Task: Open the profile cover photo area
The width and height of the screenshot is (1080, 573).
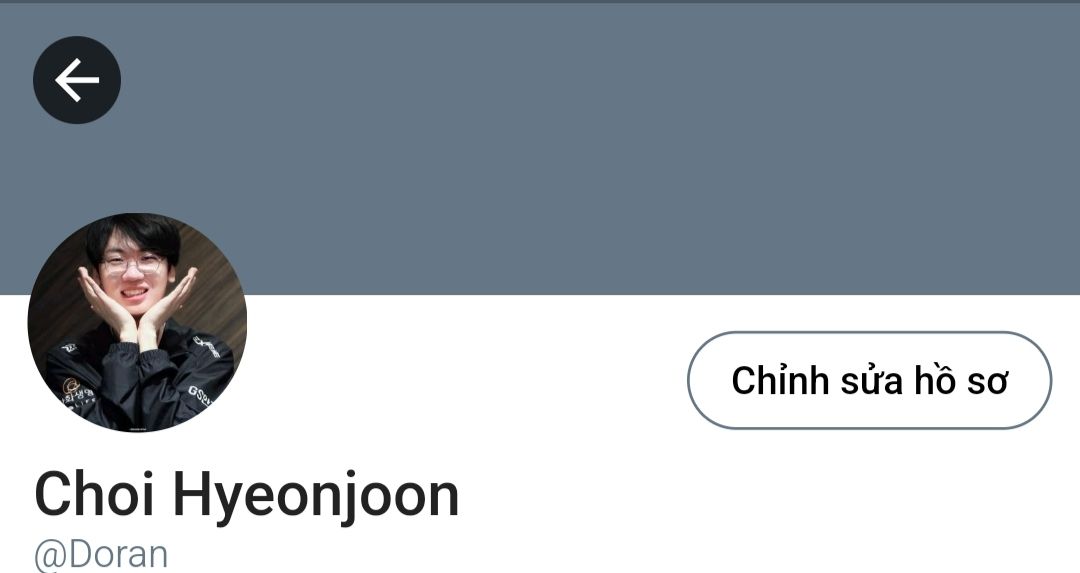Action: pyautogui.click(x=540, y=149)
